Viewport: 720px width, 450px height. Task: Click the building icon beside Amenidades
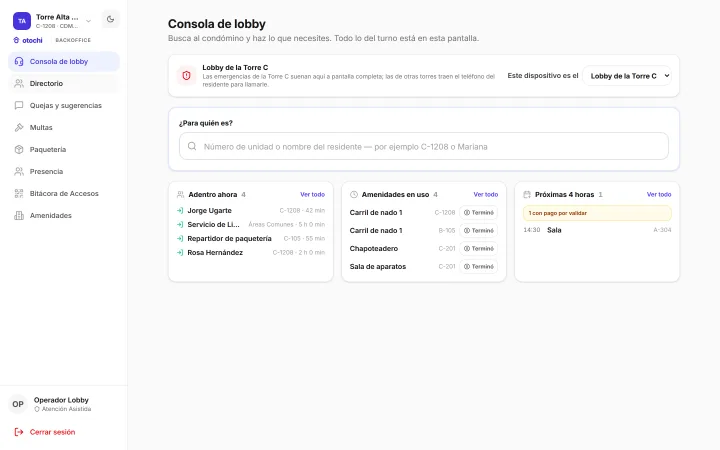coord(19,216)
